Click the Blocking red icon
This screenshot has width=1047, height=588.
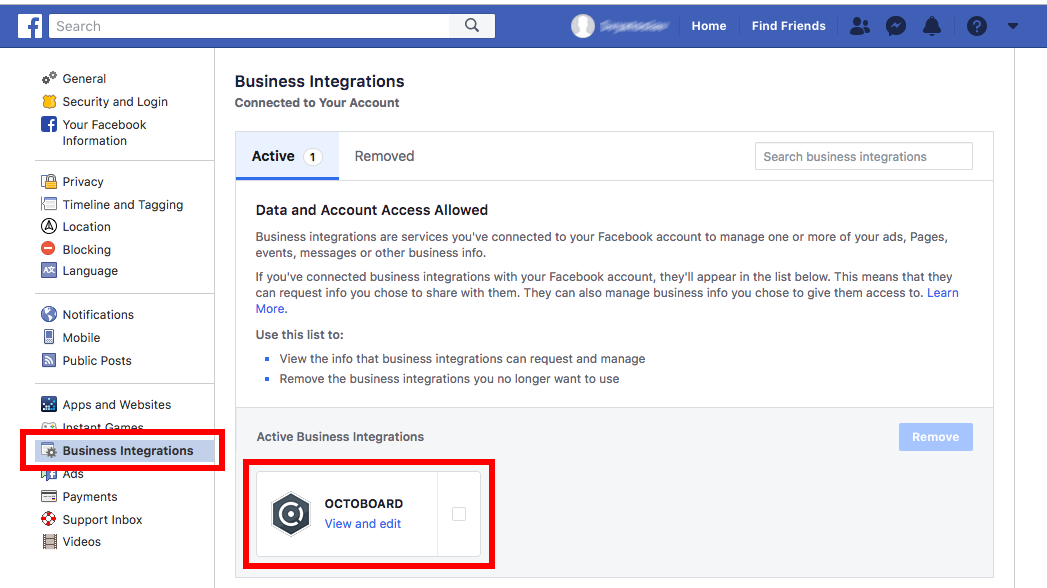click(x=48, y=249)
